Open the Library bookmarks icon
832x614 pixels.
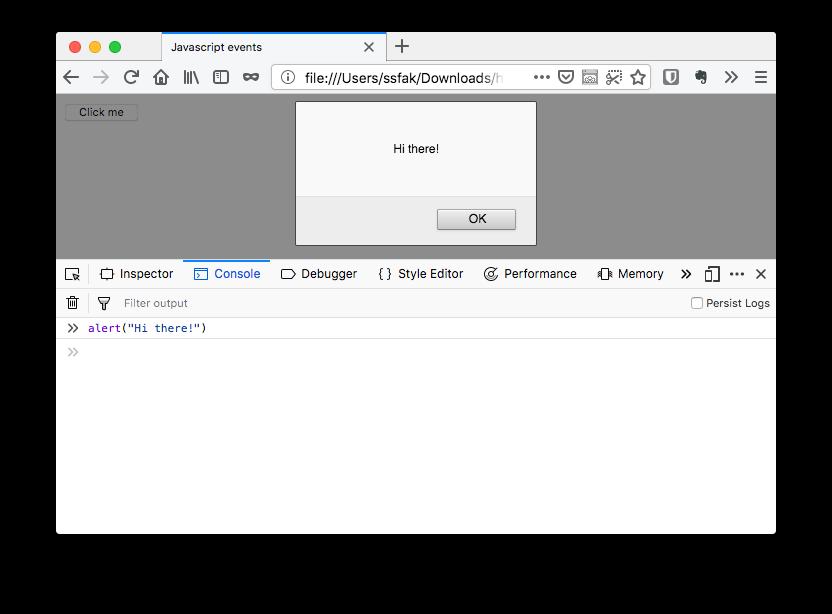tap(191, 77)
